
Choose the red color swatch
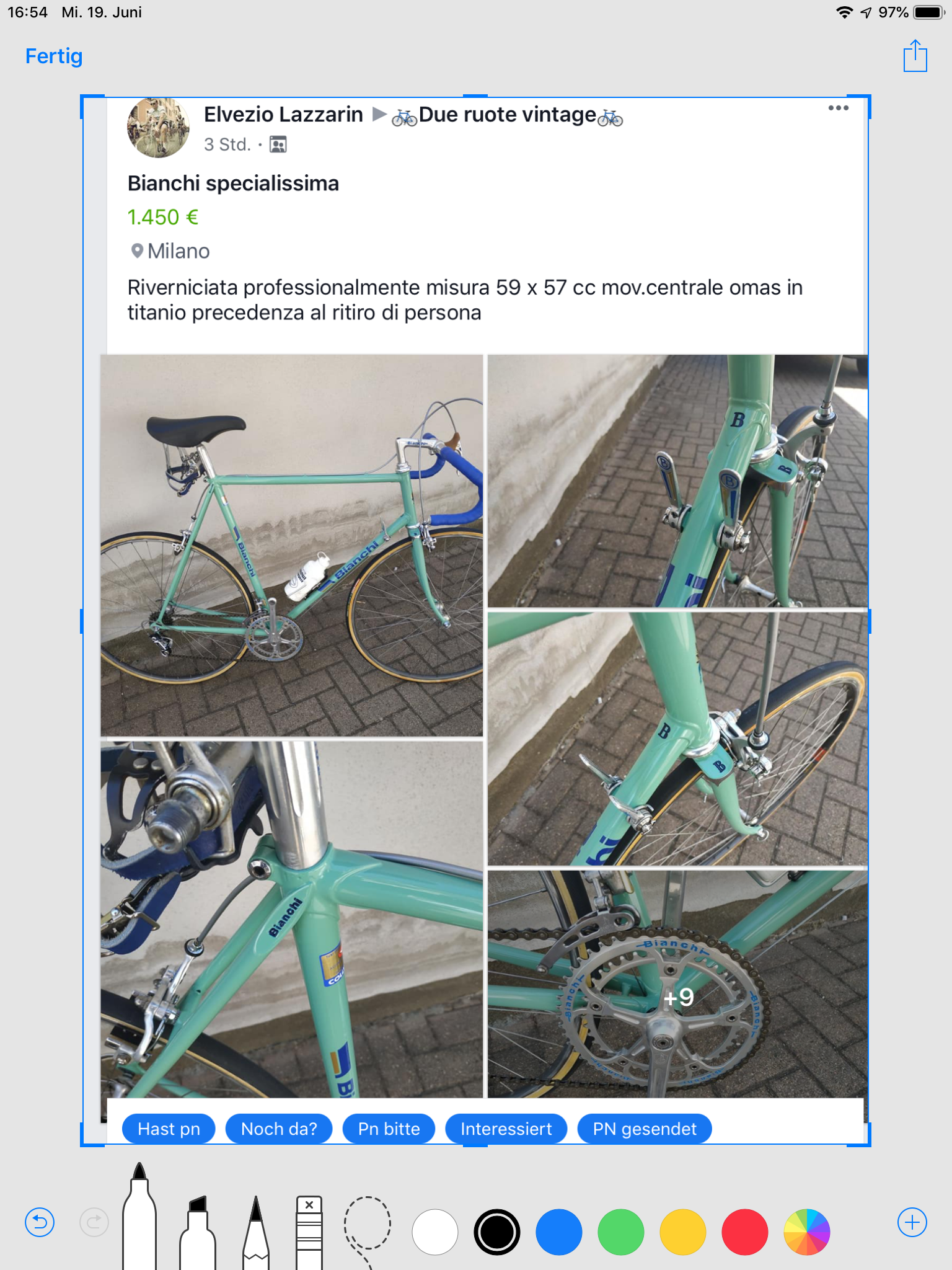click(x=745, y=1232)
